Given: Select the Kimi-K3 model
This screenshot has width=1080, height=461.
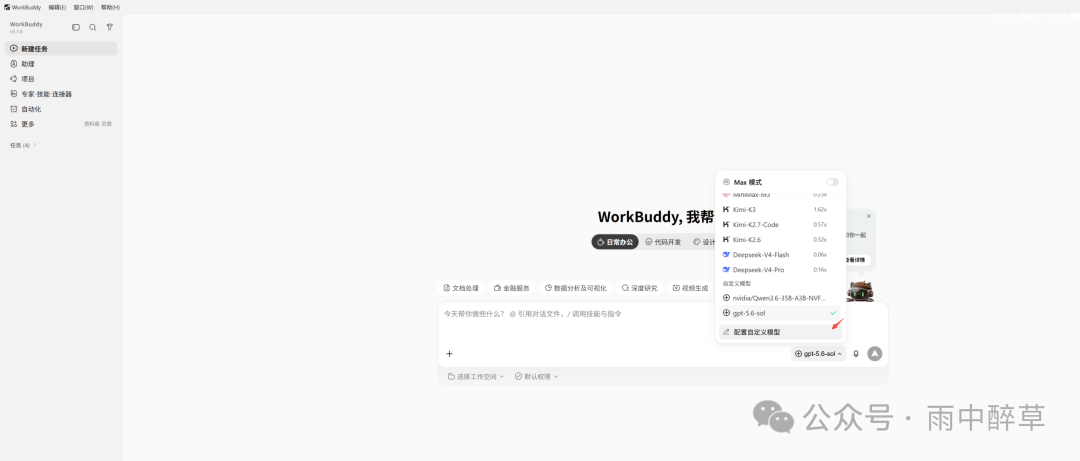Looking at the screenshot, I should pyautogui.click(x=780, y=209).
